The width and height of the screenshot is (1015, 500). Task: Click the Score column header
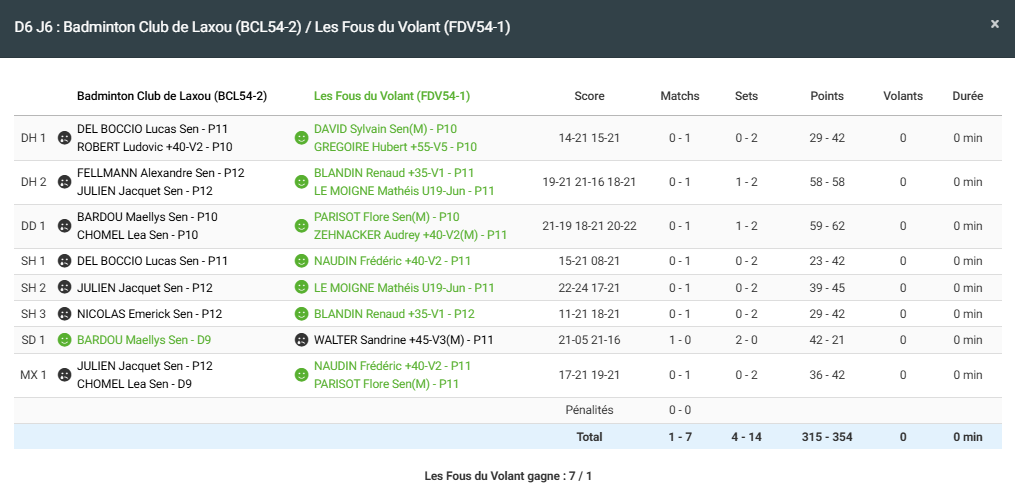(x=589, y=96)
